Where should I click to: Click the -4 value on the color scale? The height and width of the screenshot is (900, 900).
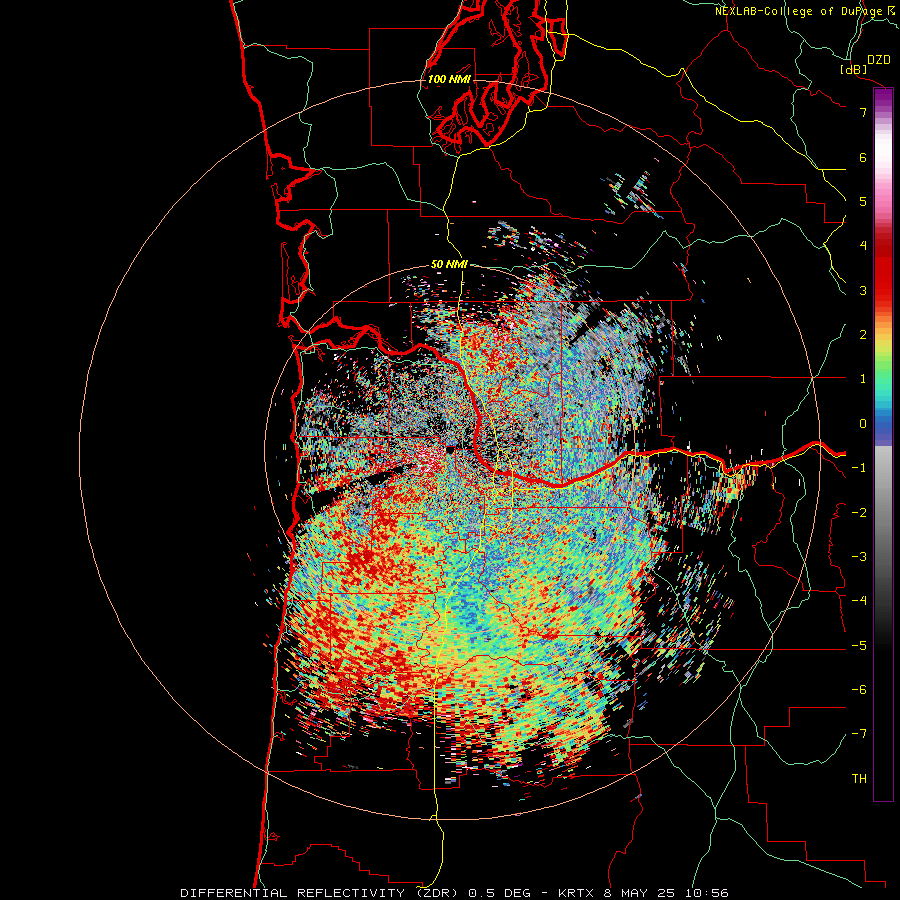[859, 601]
